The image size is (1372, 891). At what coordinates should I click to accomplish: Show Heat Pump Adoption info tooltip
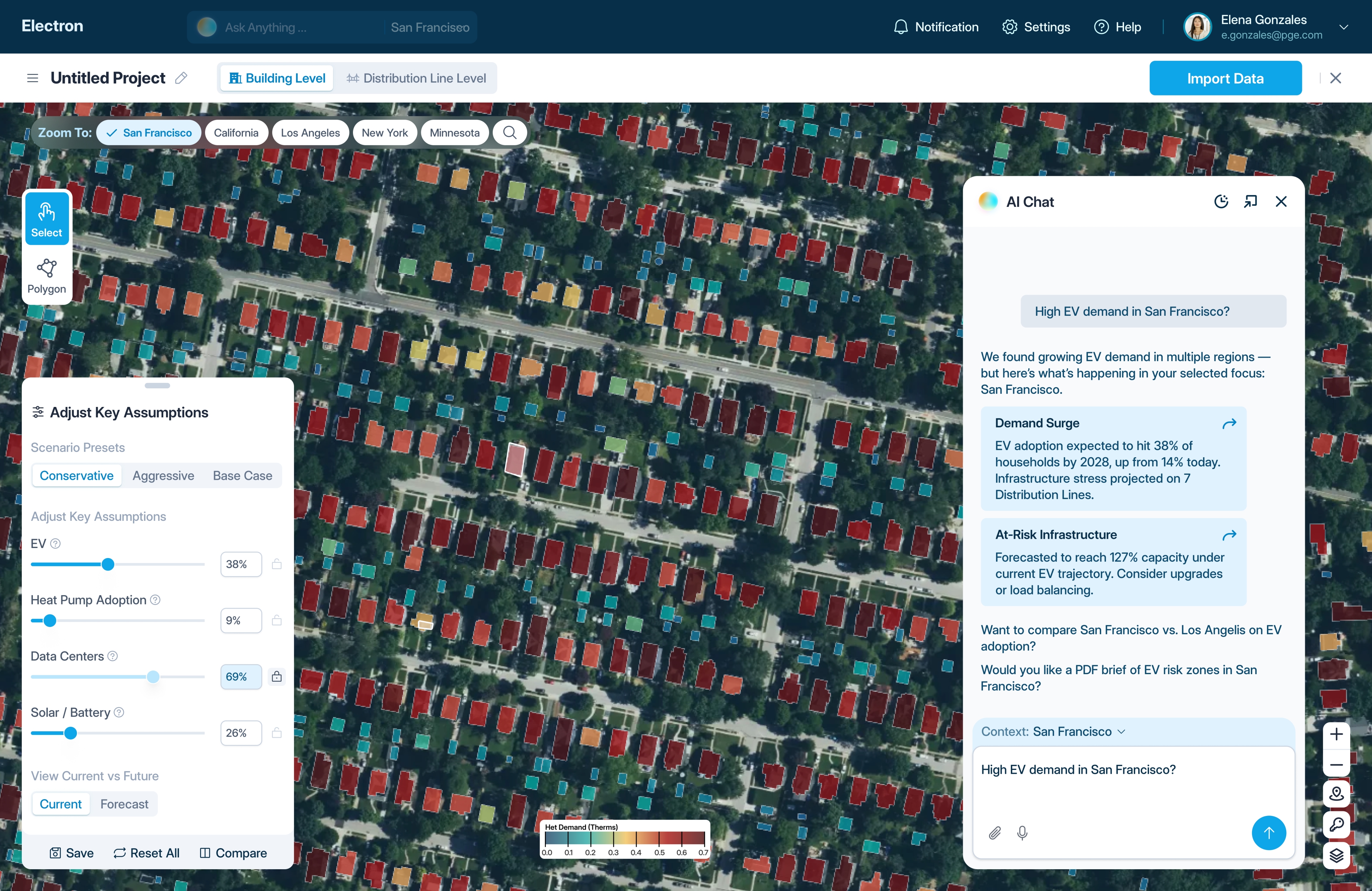[x=155, y=600]
